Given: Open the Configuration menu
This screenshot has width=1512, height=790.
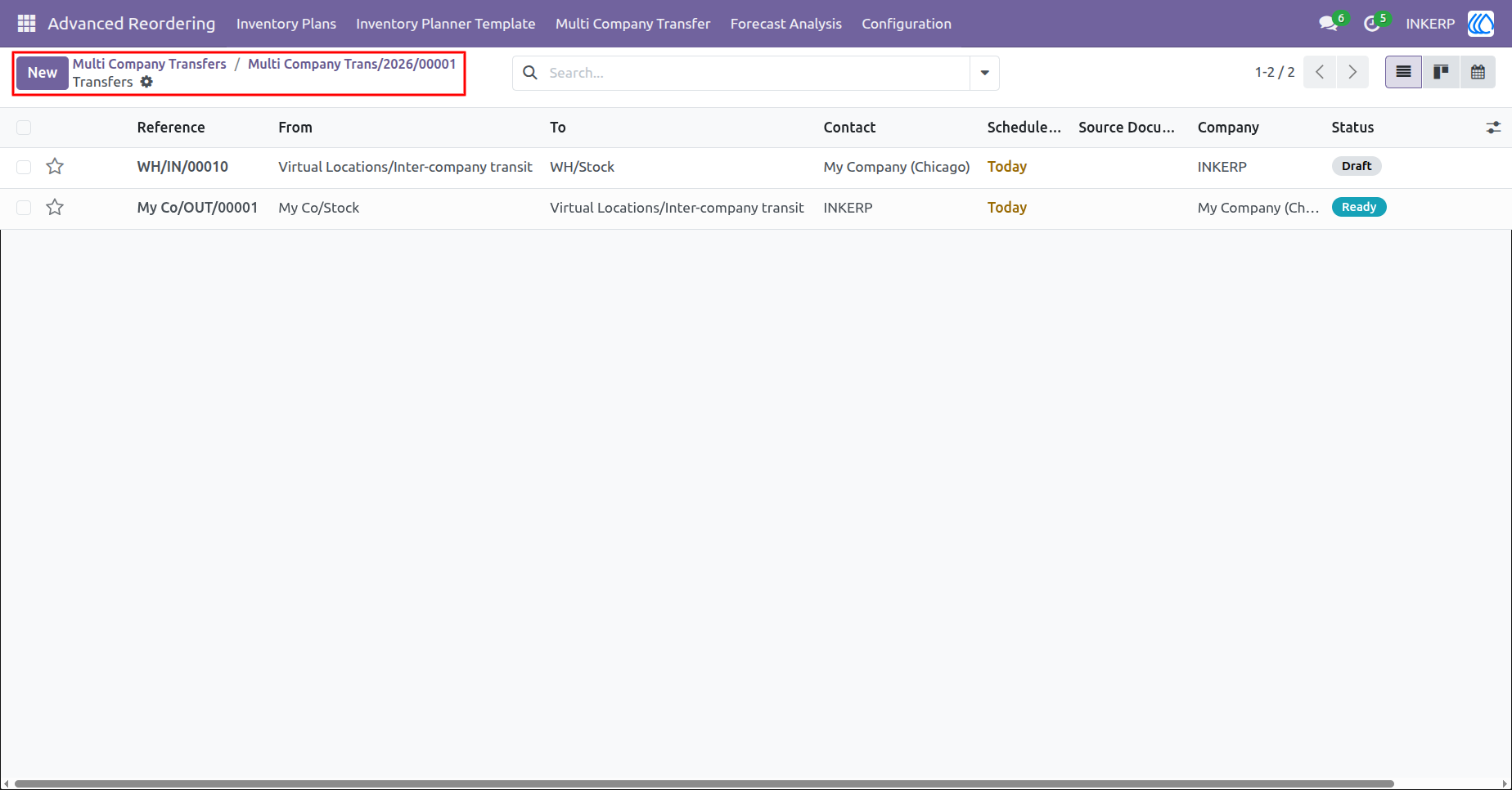Looking at the screenshot, I should (x=907, y=24).
